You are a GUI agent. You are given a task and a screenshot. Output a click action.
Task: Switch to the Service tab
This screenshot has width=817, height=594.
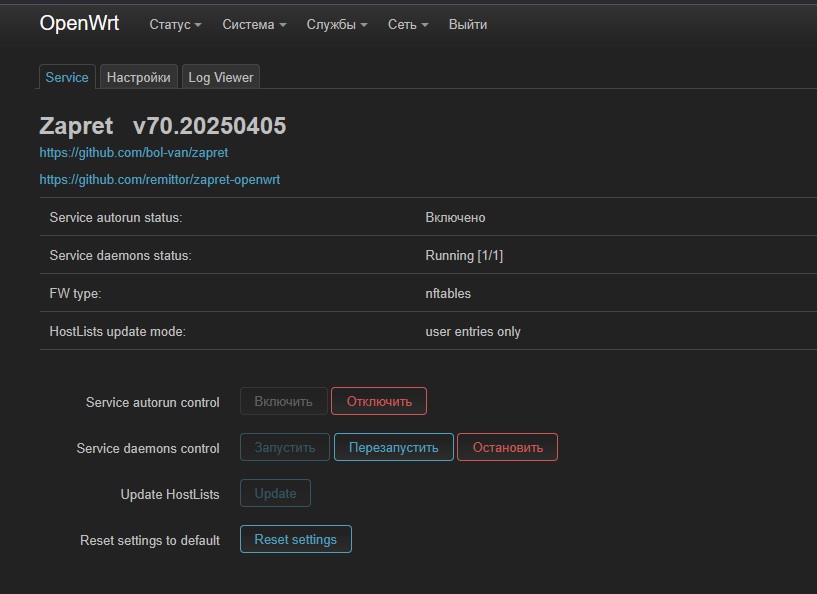pos(67,77)
